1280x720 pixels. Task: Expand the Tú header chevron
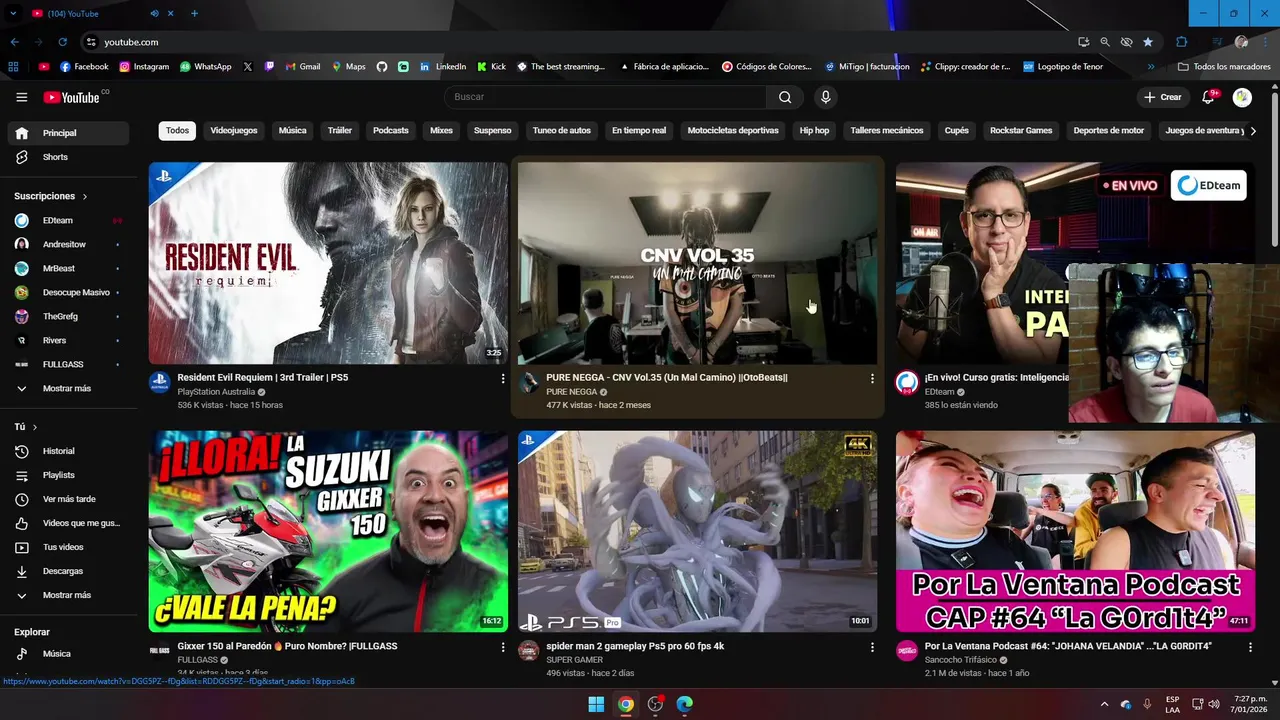(x=35, y=427)
